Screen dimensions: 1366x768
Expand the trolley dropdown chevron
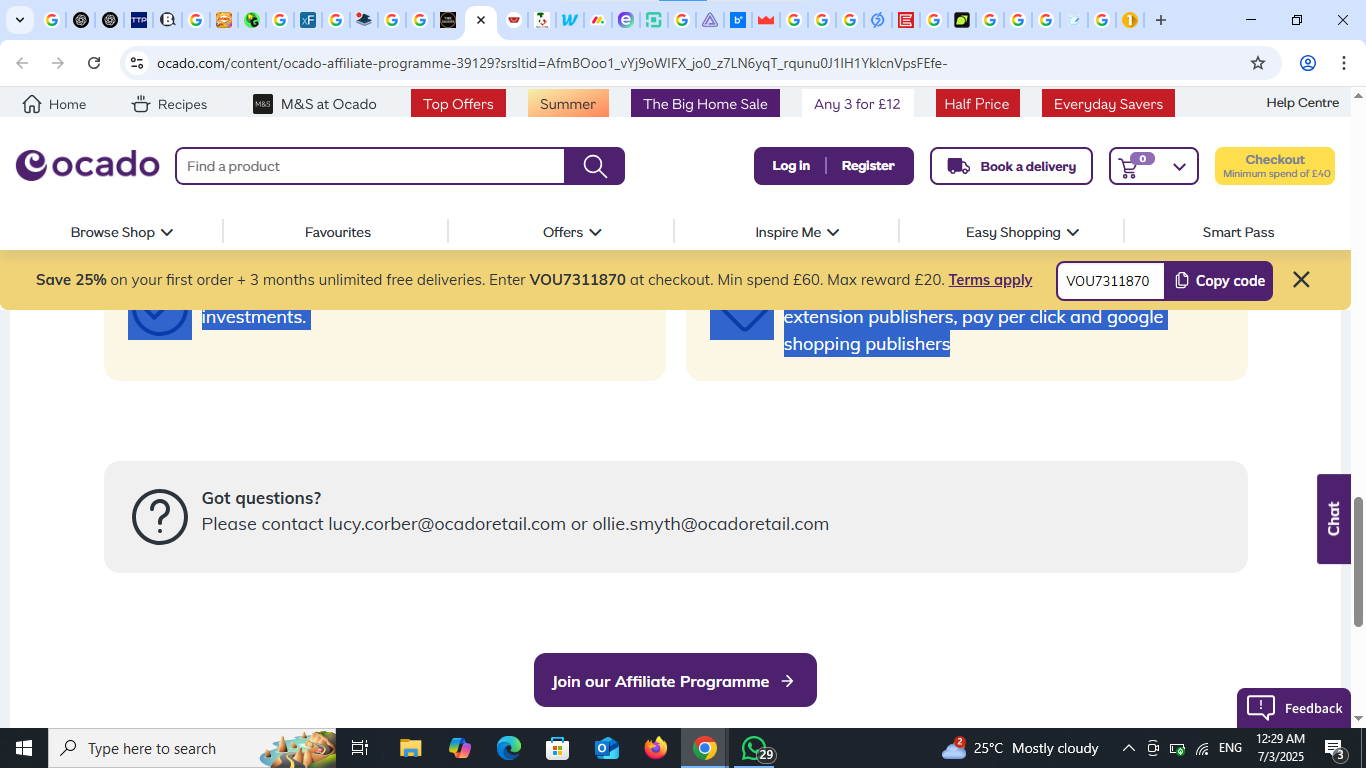pos(1179,167)
